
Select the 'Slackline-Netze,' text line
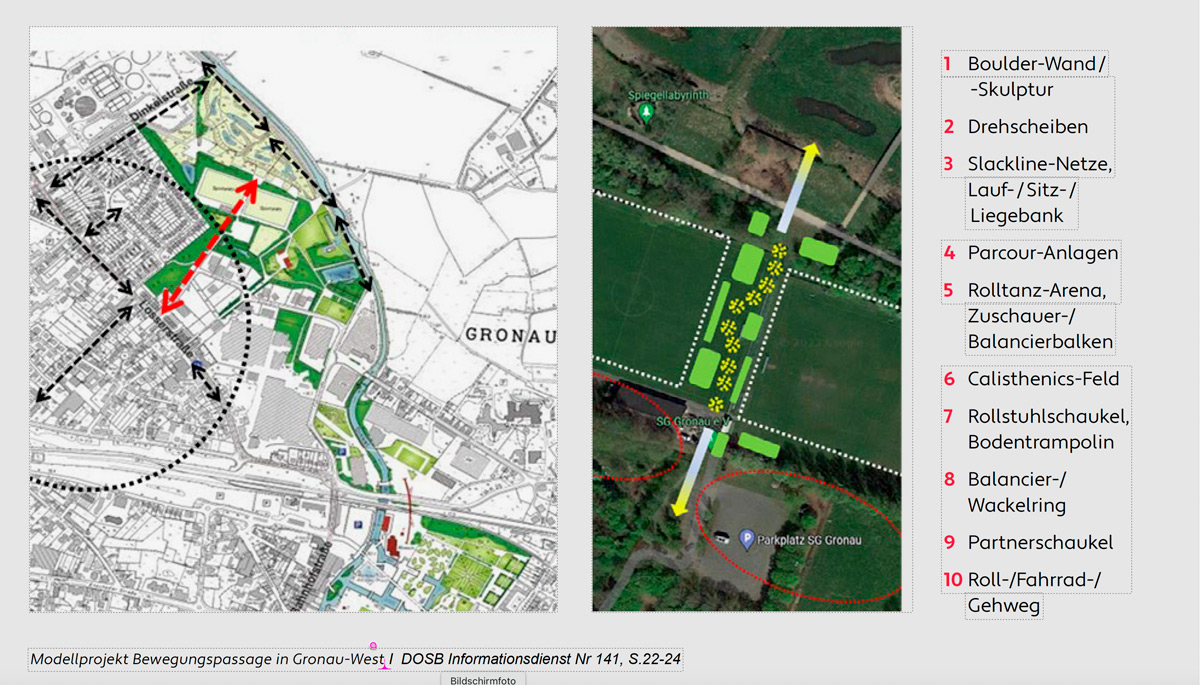[x=1039, y=163]
